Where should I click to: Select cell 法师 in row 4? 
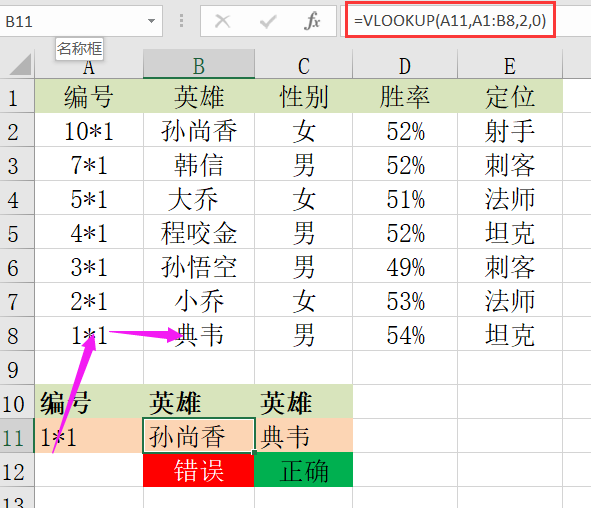(x=510, y=199)
